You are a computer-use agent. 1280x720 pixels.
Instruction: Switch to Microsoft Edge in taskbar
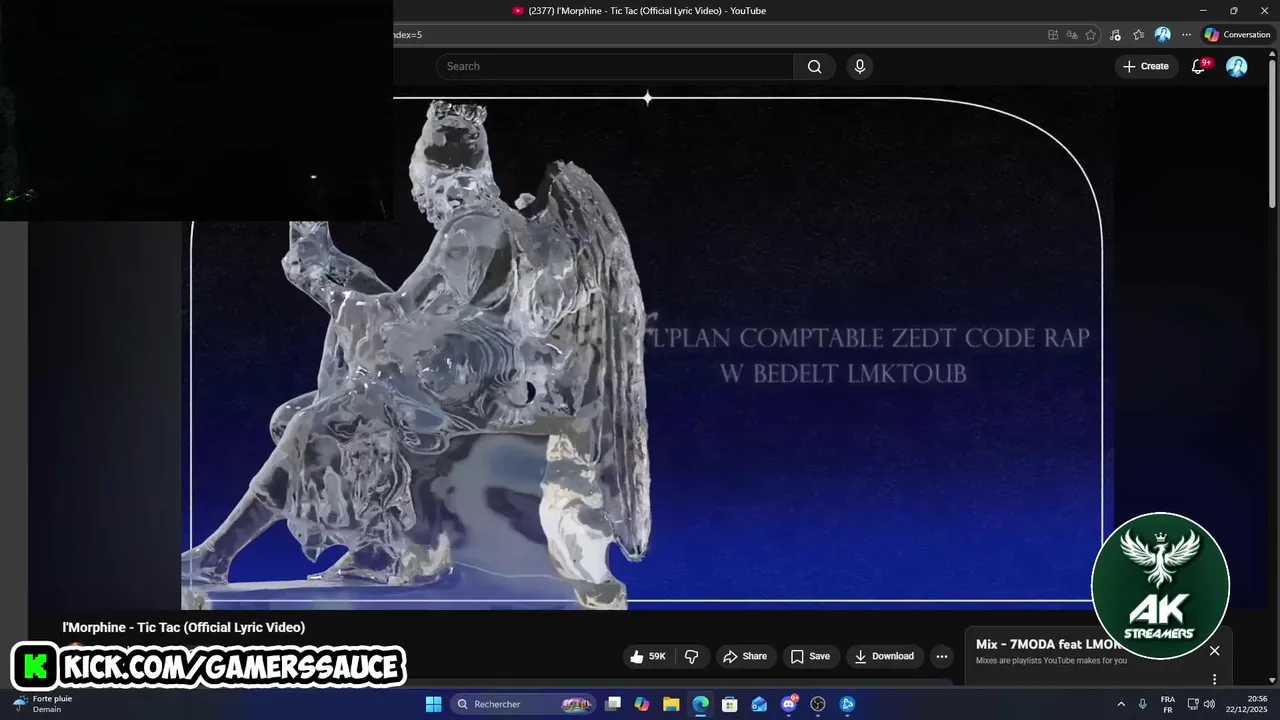click(x=700, y=704)
